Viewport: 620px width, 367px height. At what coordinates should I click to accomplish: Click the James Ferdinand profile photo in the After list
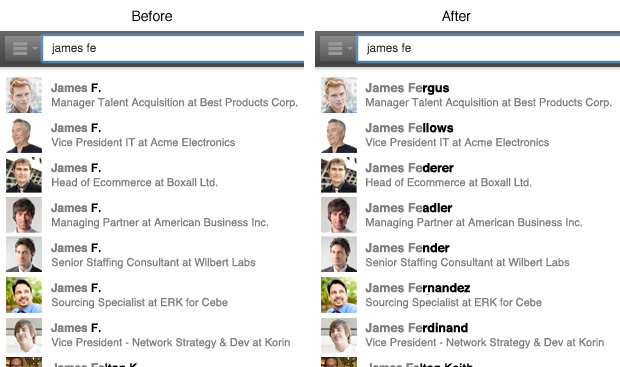[x=339, y=335]
